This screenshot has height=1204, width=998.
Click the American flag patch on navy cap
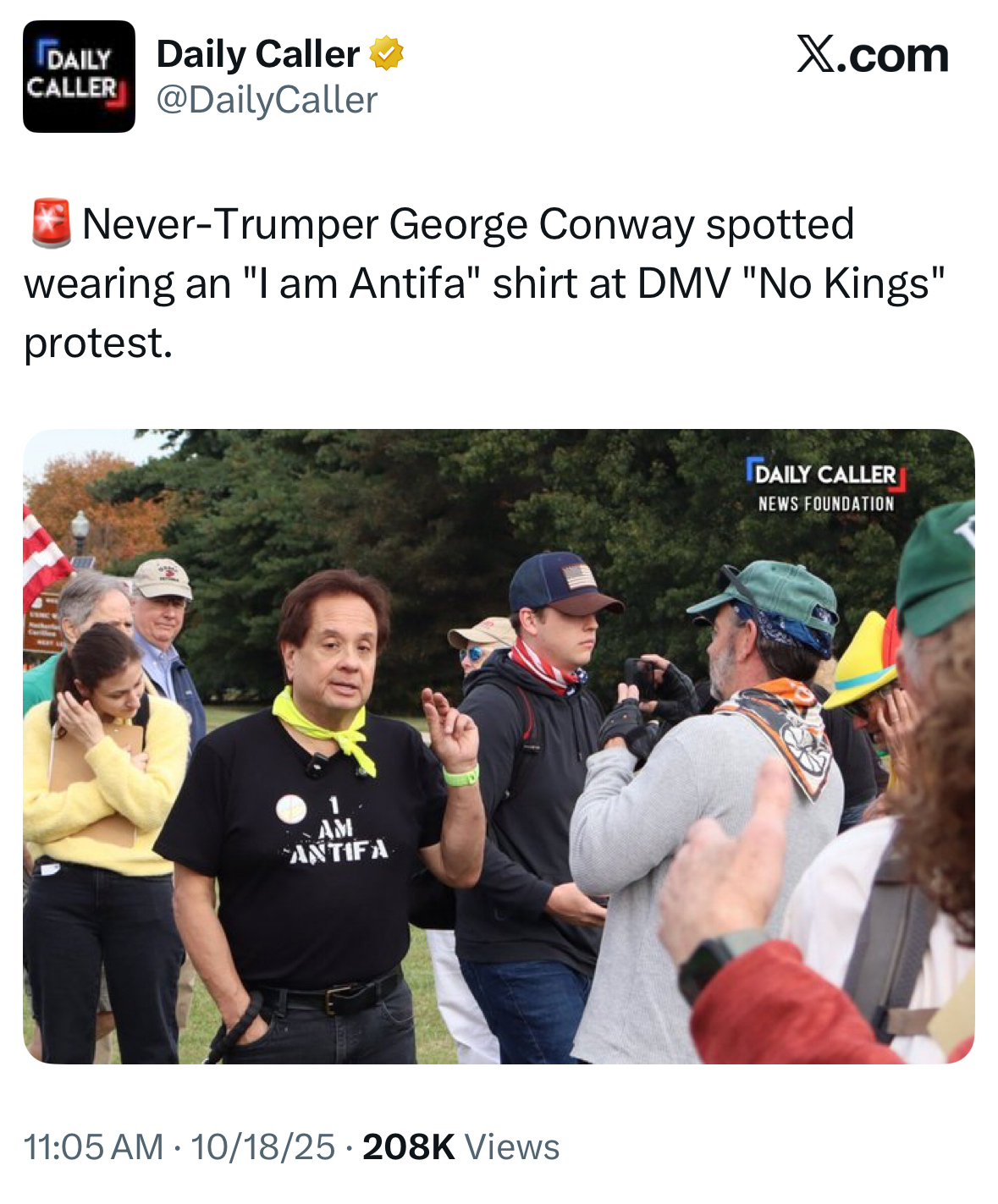coord(580,577)
